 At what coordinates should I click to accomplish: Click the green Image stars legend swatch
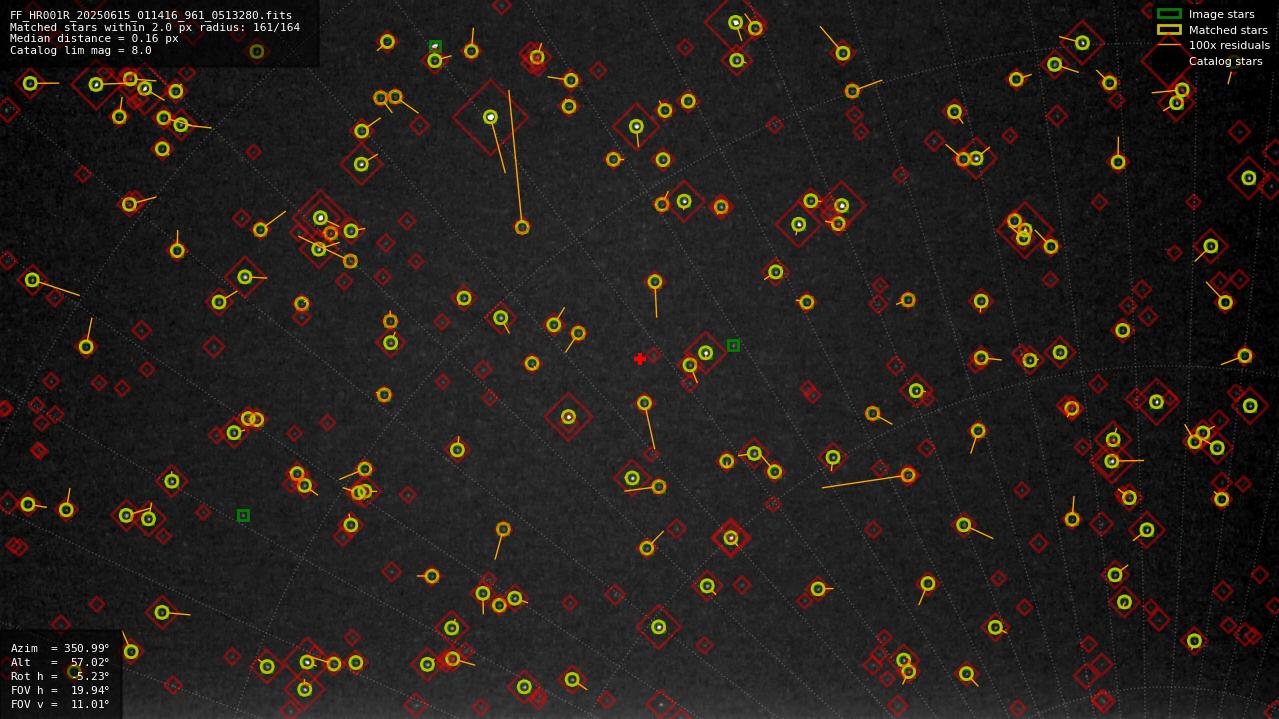click(x=1169, y=14)
